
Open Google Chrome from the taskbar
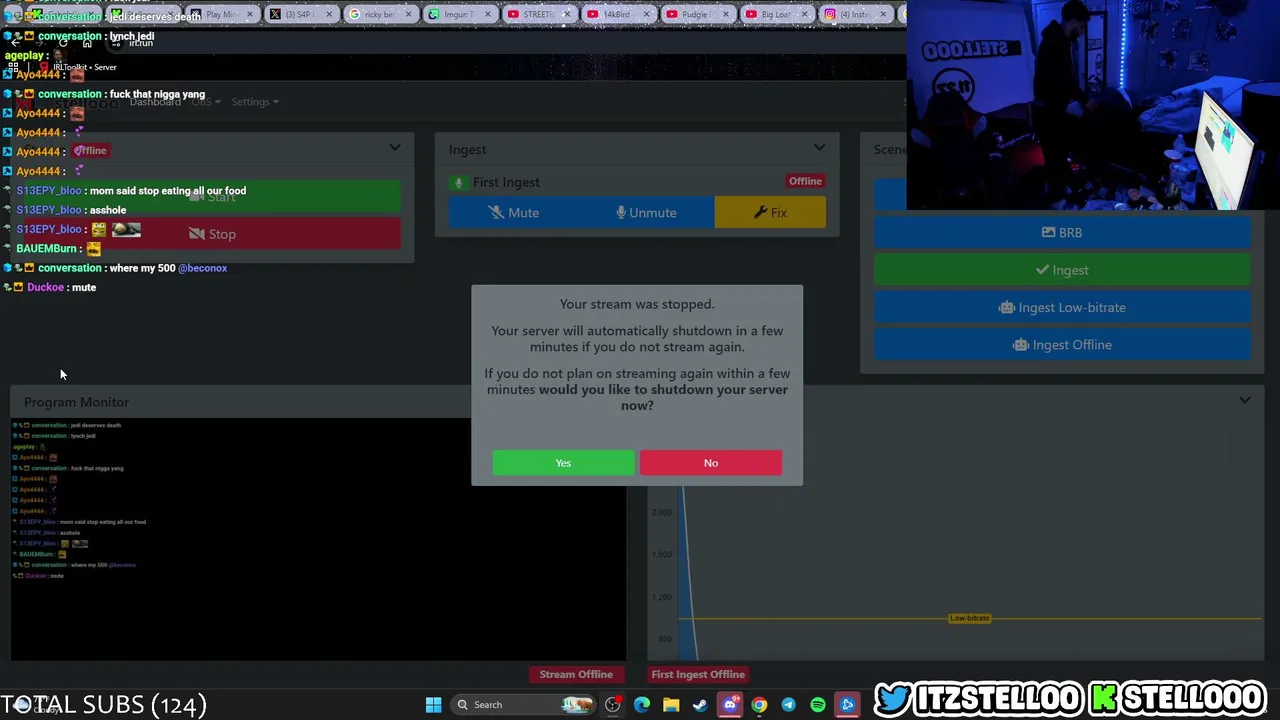pos(759,705)
